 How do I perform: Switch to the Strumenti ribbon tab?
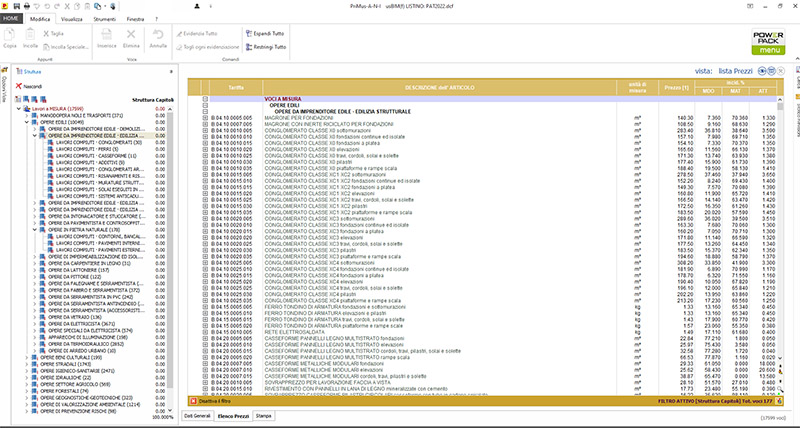pyautogui.click(x=104, y=19)
